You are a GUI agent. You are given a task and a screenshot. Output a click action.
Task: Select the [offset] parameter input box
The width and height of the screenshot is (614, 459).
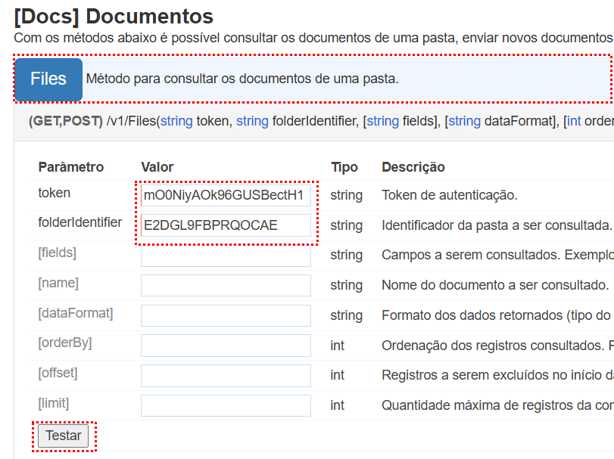point(226,376)
